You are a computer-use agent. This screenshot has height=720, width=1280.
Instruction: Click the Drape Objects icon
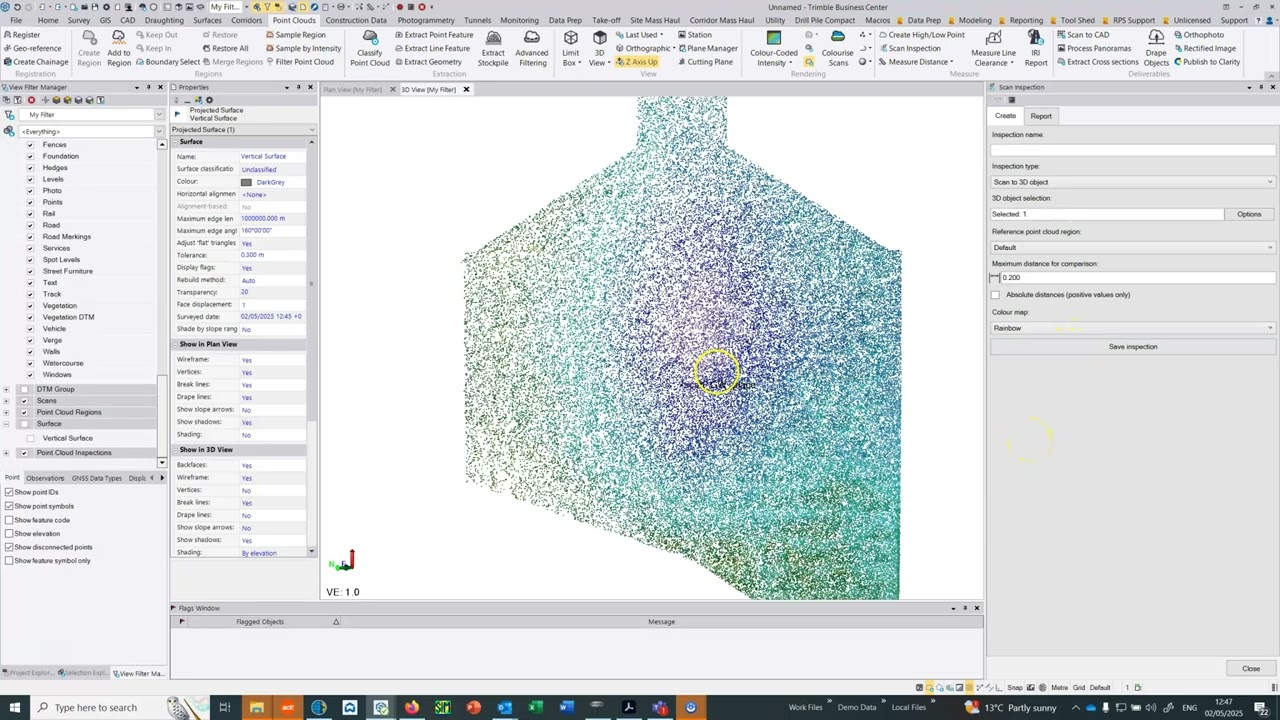click(1156, 48)
